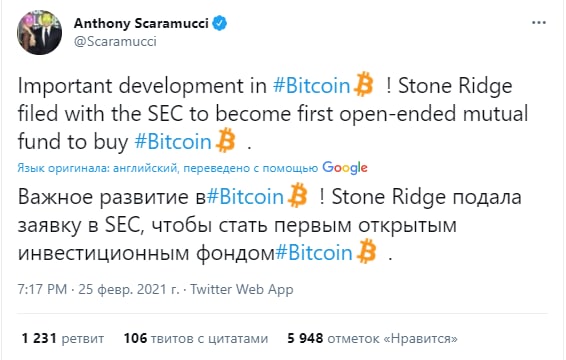Click Bitcoin emoji ending the translated tweet
Image resolution: width=566 pixels, height=360 pixels.
click(366, 251)
